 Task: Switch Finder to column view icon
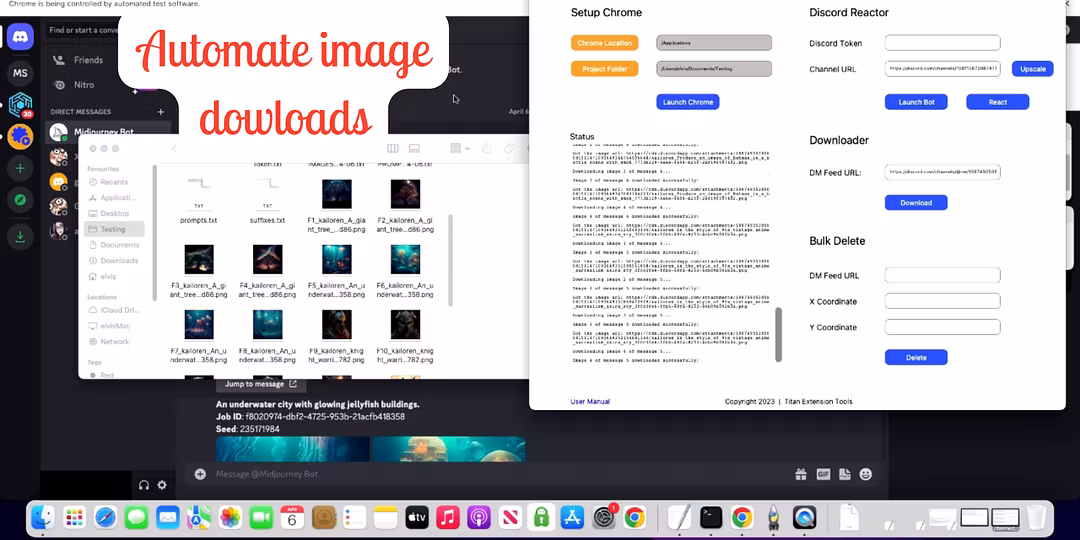(393, 148)
